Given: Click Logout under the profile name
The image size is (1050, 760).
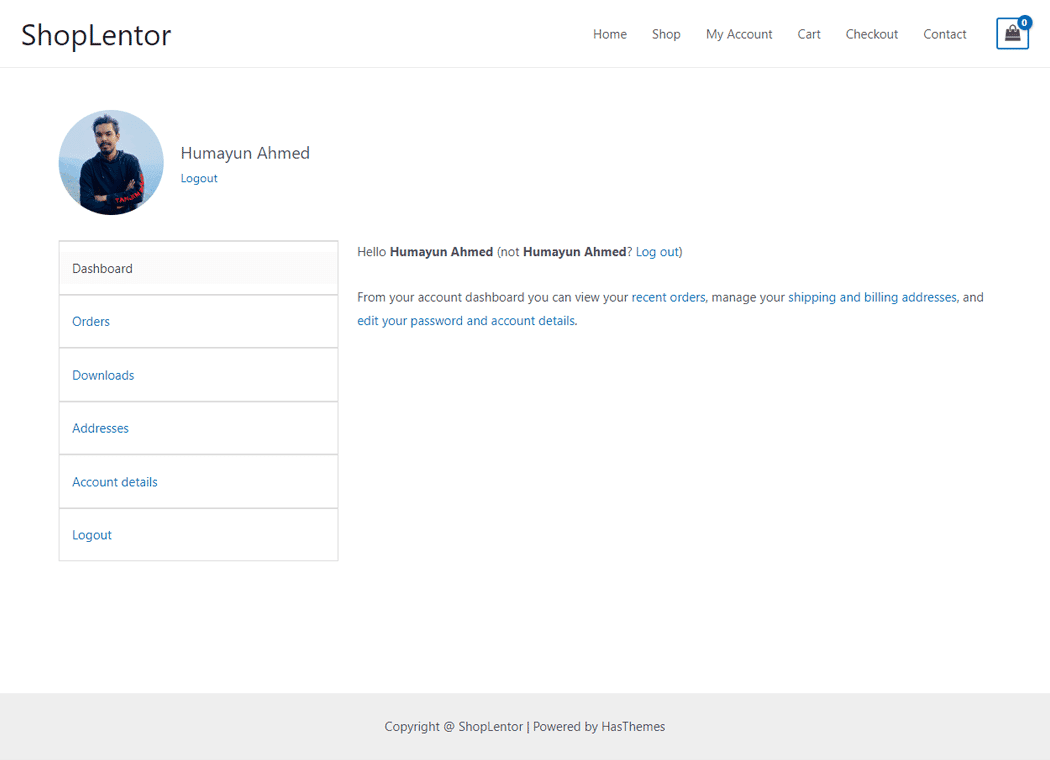Looking at the screenshot, I should 199,178.
